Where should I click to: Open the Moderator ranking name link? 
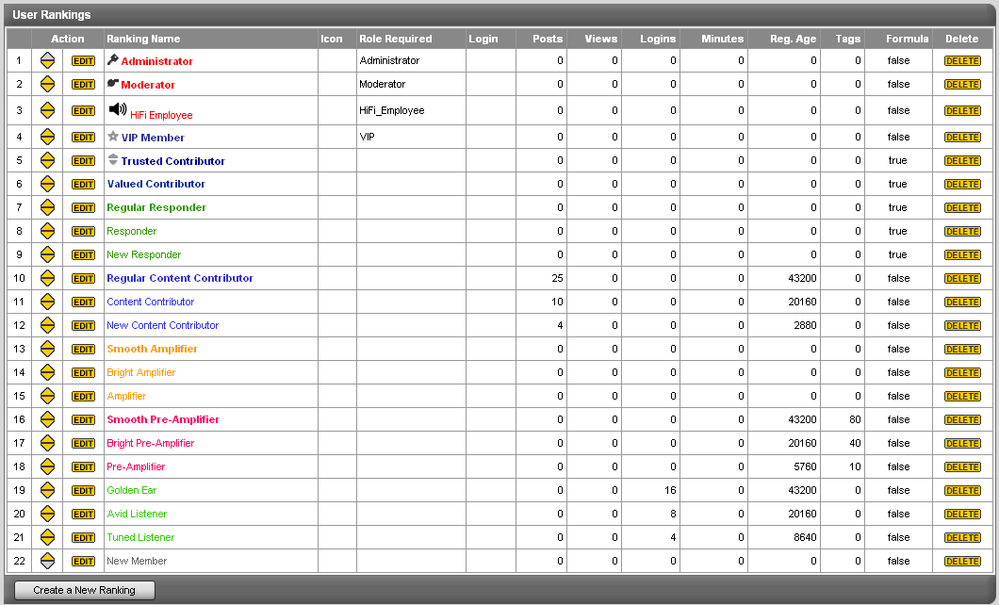click(x=148, y=85)
